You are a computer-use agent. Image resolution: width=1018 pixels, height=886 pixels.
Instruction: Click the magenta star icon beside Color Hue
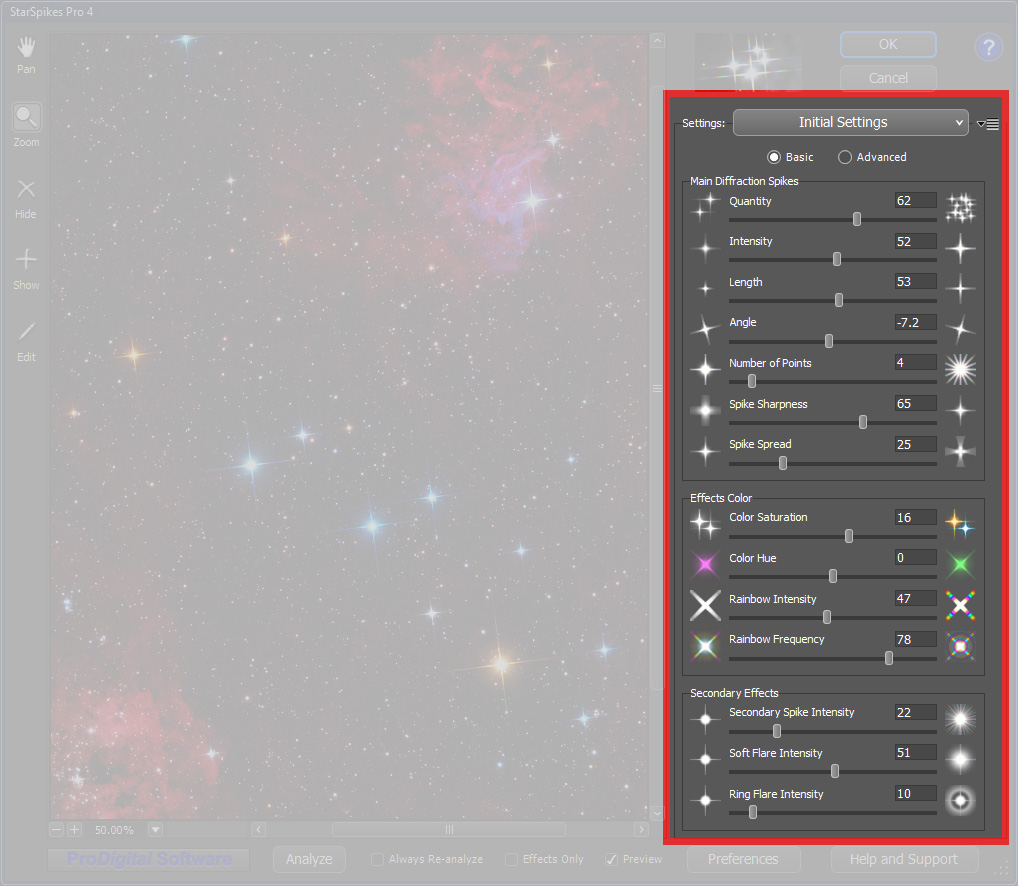click(x=705, y=565)
